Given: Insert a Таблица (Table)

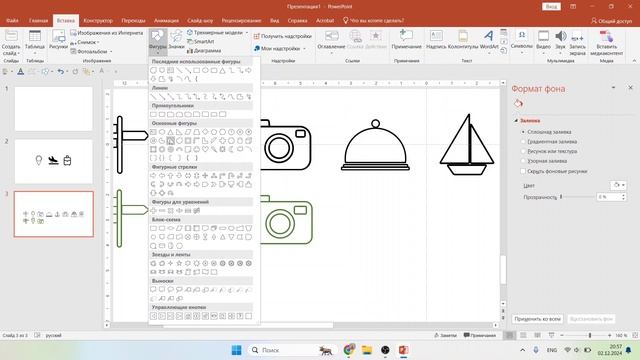Looking at the screenshot, I should 35,41.
